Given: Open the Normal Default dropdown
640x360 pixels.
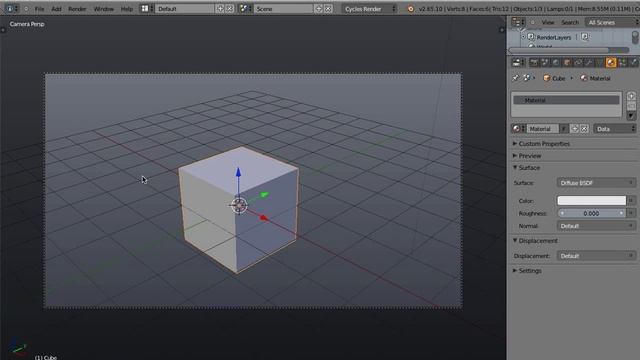Looking at the screenshot, I should 596,226.
